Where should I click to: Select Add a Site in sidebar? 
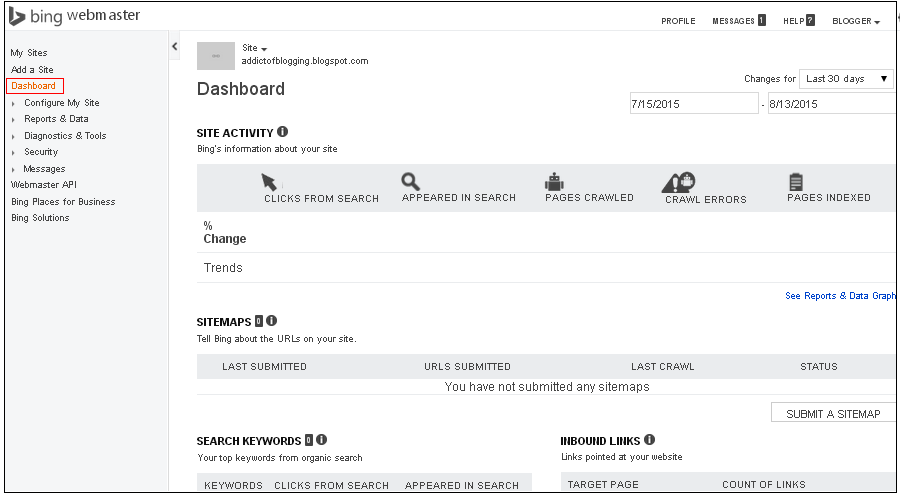pos(32,69)
